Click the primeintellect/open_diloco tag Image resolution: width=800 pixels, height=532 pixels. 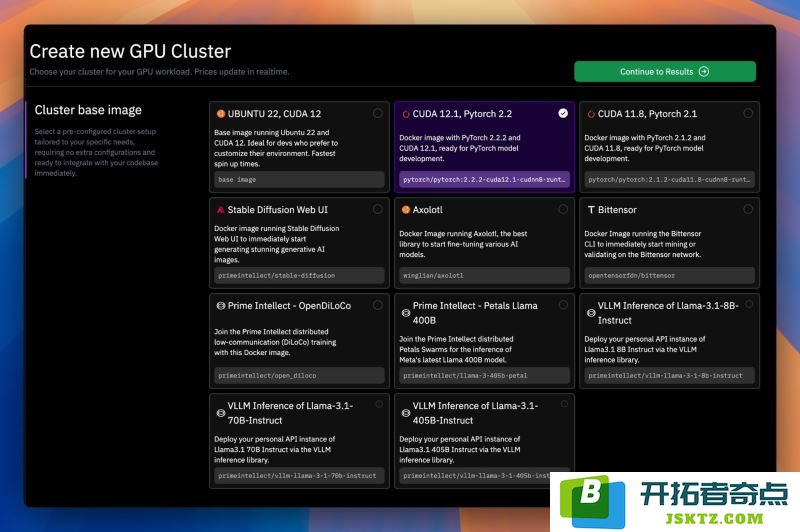tap(299, 375)
